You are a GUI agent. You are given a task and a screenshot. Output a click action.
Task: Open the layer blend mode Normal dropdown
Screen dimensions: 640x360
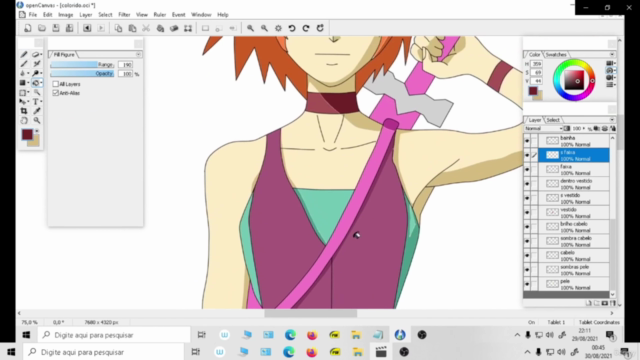(x=543, y=129)
